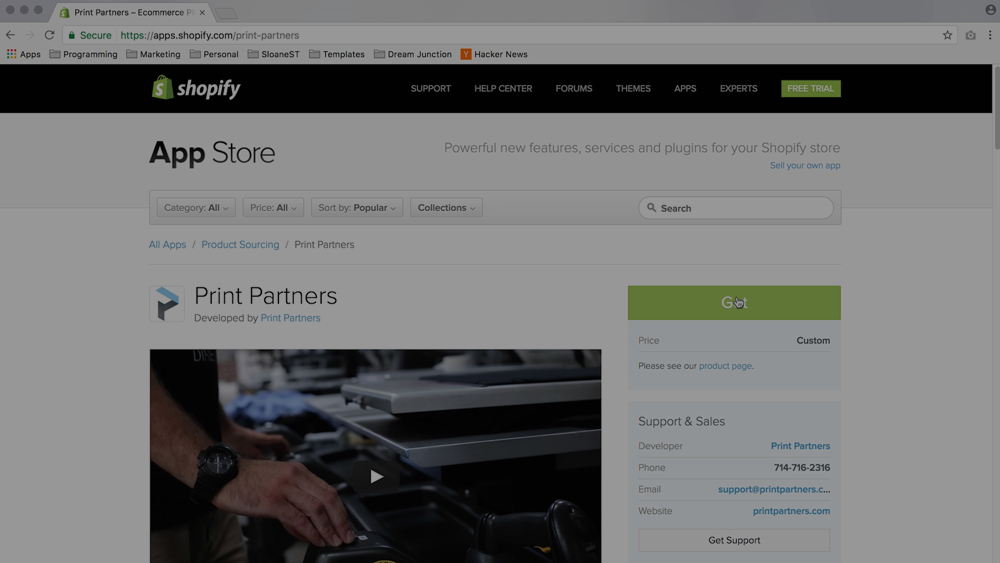Click the Chrome profile avatar icon
Image resolution: width=1000 pixels, height=563 pixels.
tap(990, 10)
